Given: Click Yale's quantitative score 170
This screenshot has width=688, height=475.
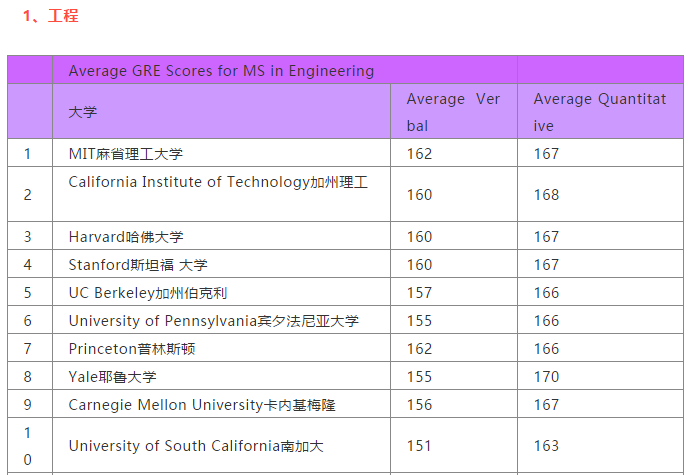Looking at the screenshot, I should click(546, 377).
